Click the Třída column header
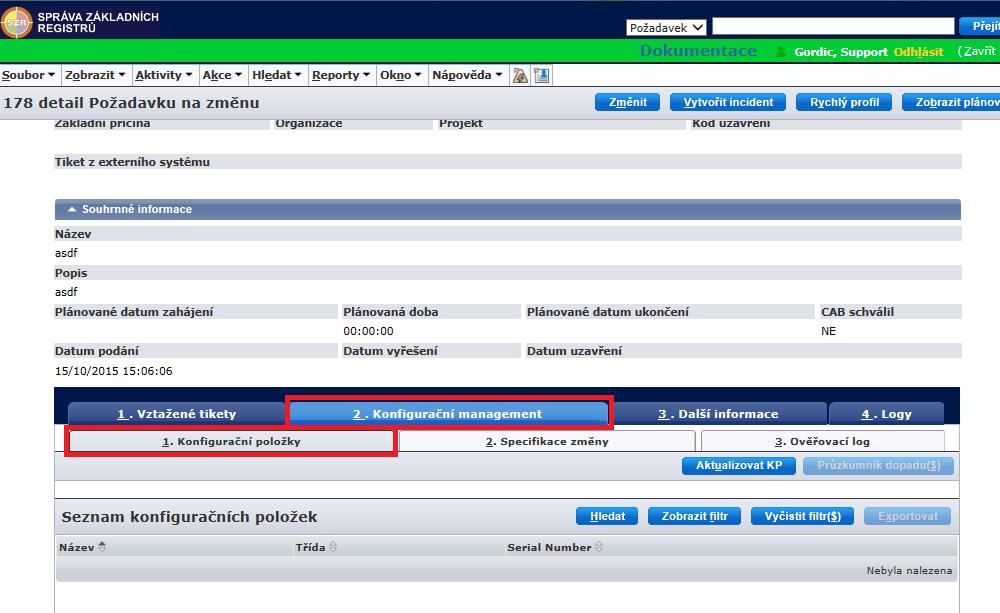1000x613 pixels. click(310, 547)
